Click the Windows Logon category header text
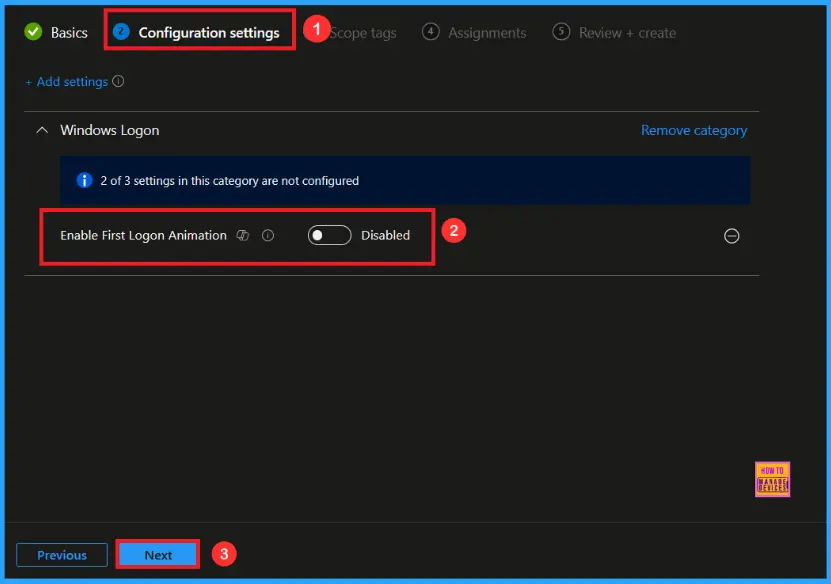831x584 pixels. [109, 130]
